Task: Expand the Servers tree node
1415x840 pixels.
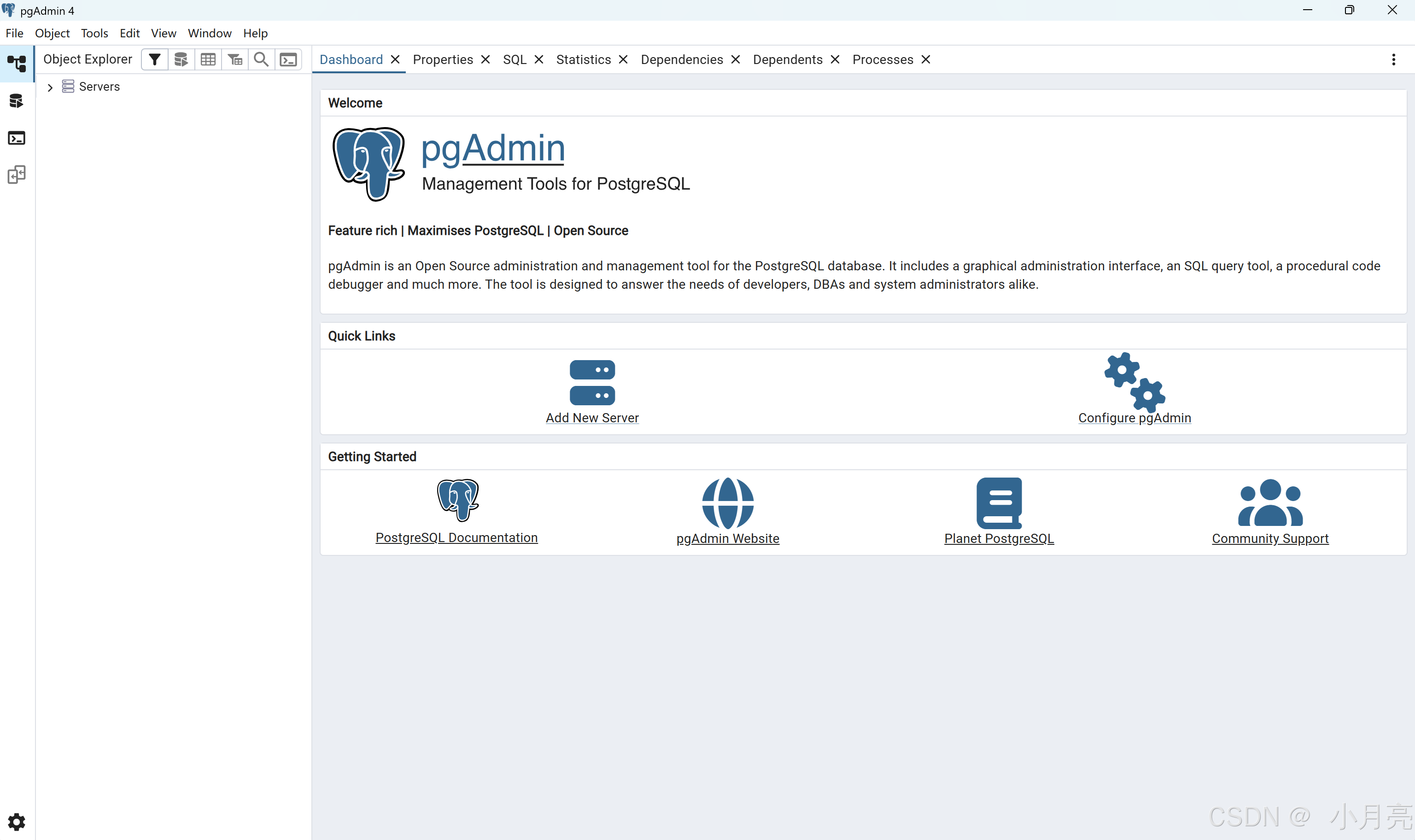Action: tap(50, 87)
